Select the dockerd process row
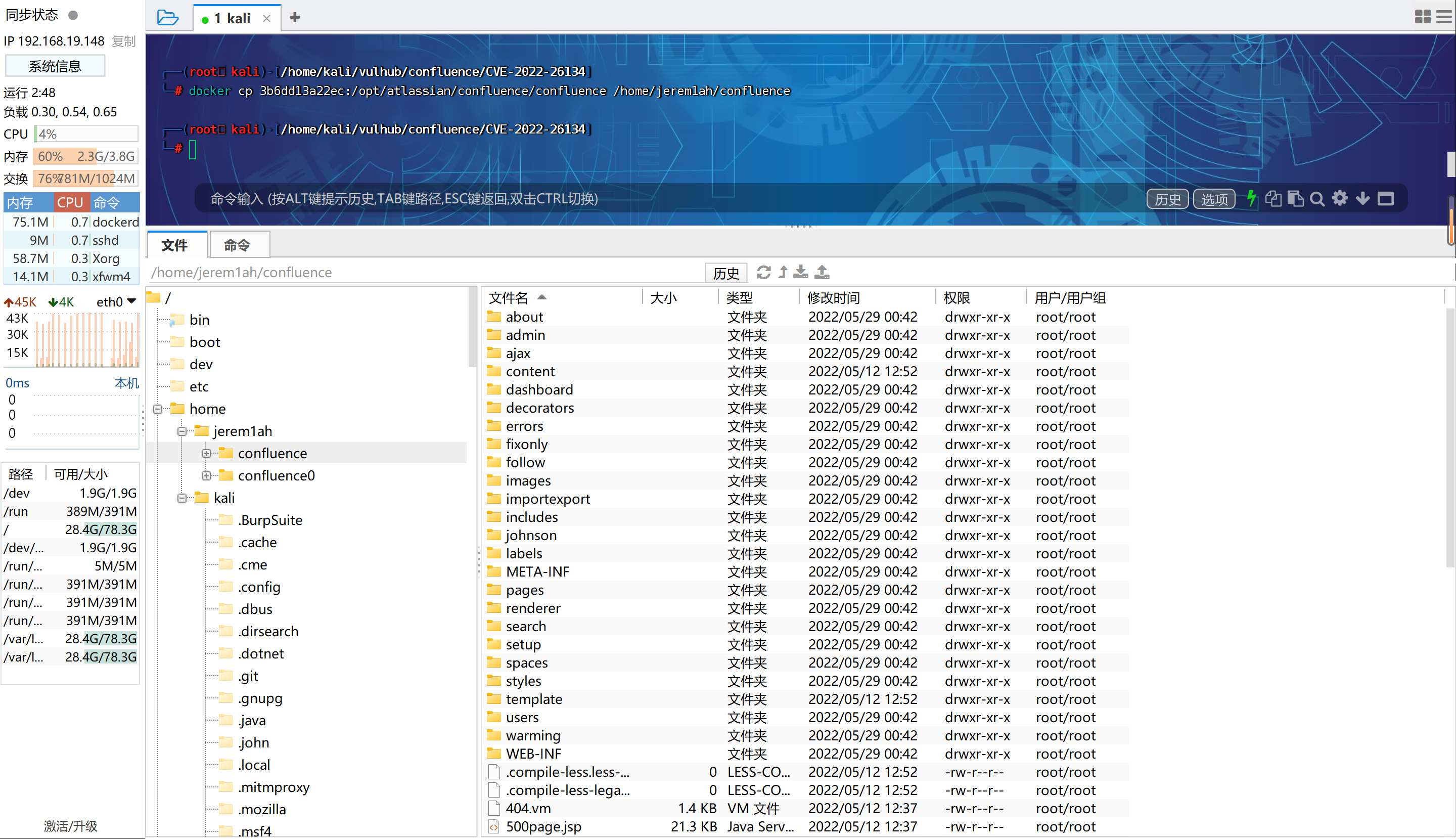 [72, 222]
